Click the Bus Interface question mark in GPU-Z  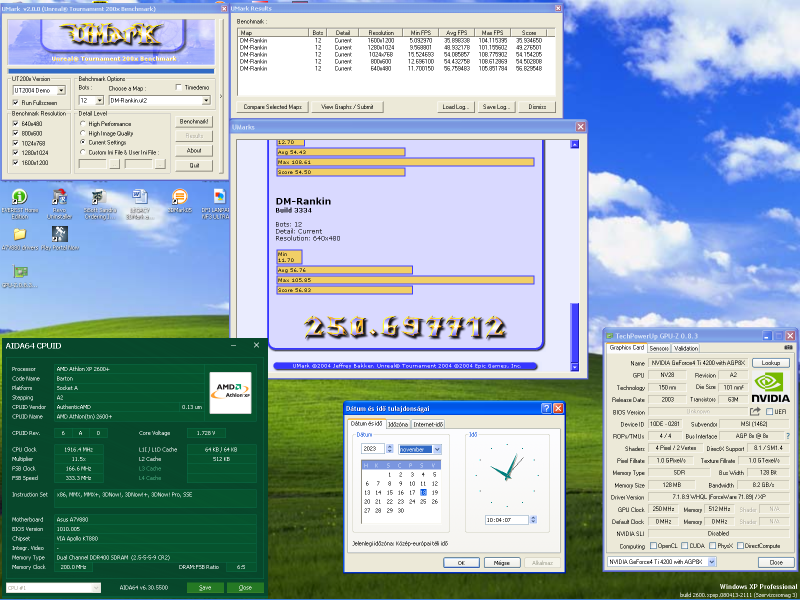click(788, 436)
